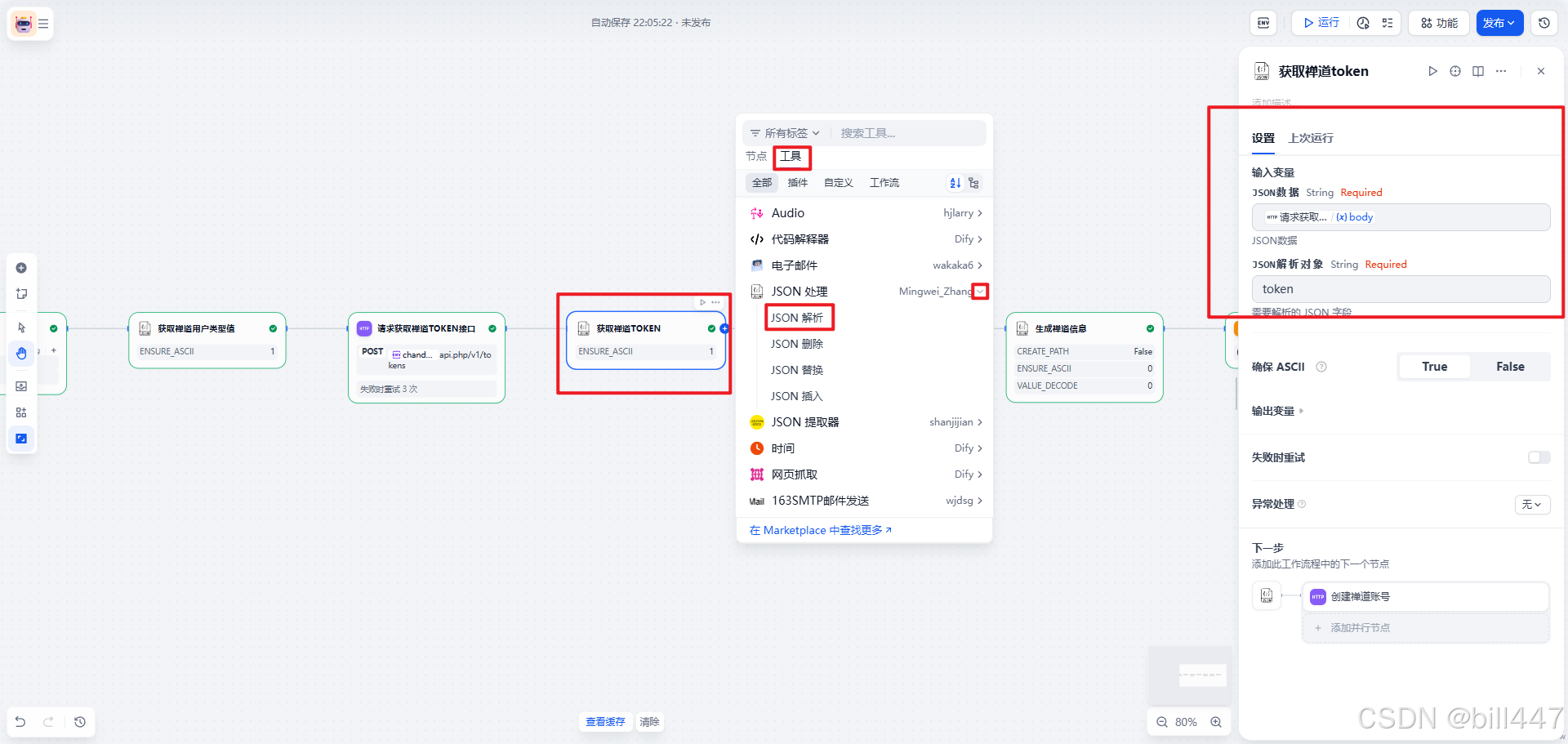This screenshot has width=1568, height=744.
Task: Expand the 发布 publish dropdown
Action: (x=1499, y=23)
